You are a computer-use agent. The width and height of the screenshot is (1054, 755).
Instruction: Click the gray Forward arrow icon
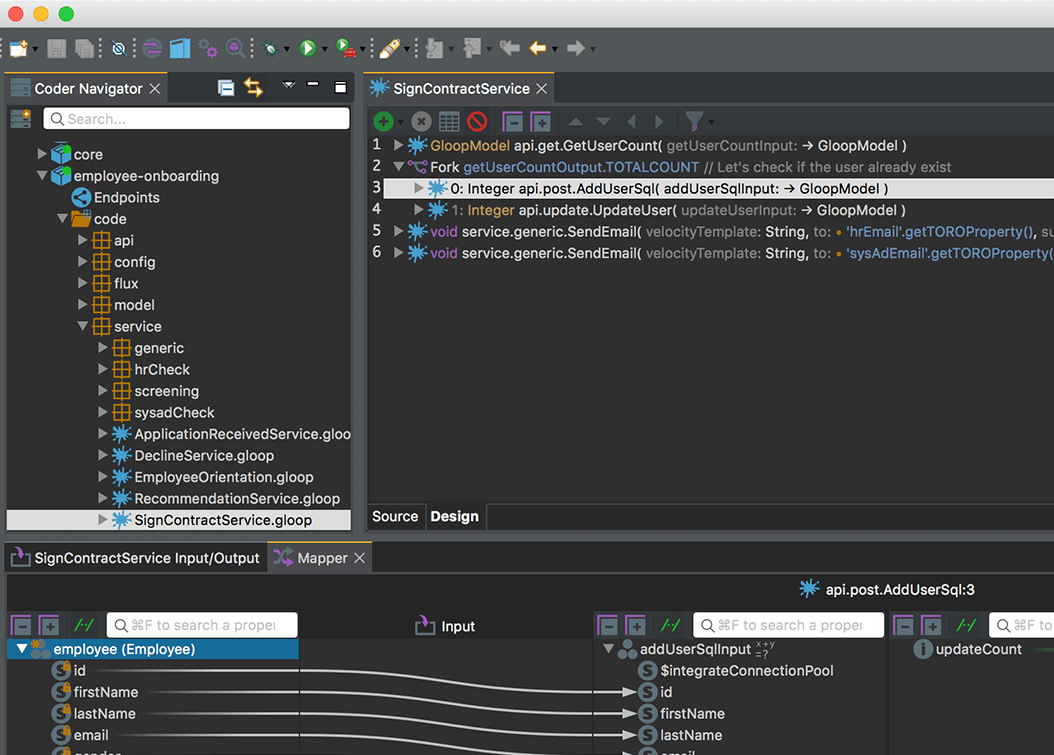[x=575, y=48]
